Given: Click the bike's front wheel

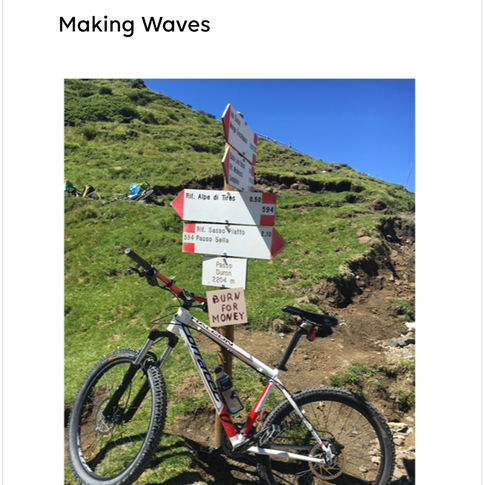Looking at the screenshot, I should [x=117, y=417].
